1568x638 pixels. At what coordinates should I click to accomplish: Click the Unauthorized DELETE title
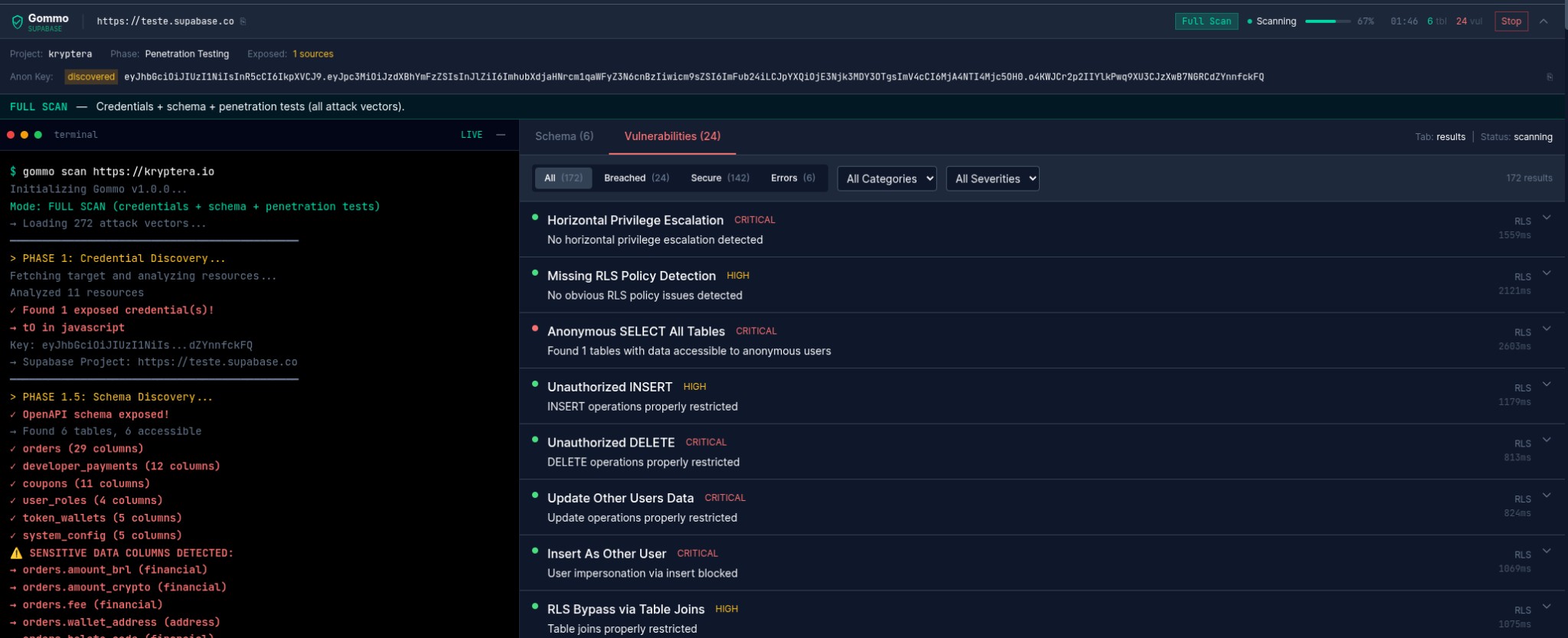[611, 443]
